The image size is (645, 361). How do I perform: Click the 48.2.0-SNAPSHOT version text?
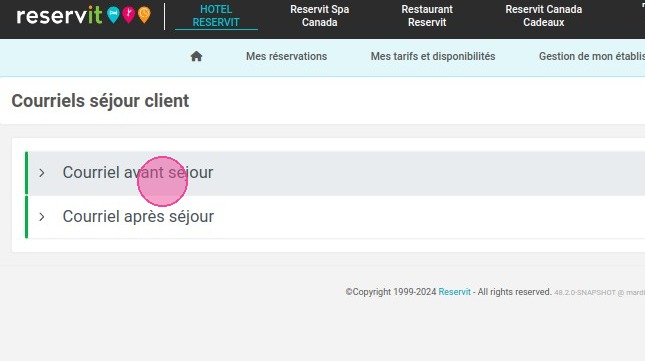(585, 293)
